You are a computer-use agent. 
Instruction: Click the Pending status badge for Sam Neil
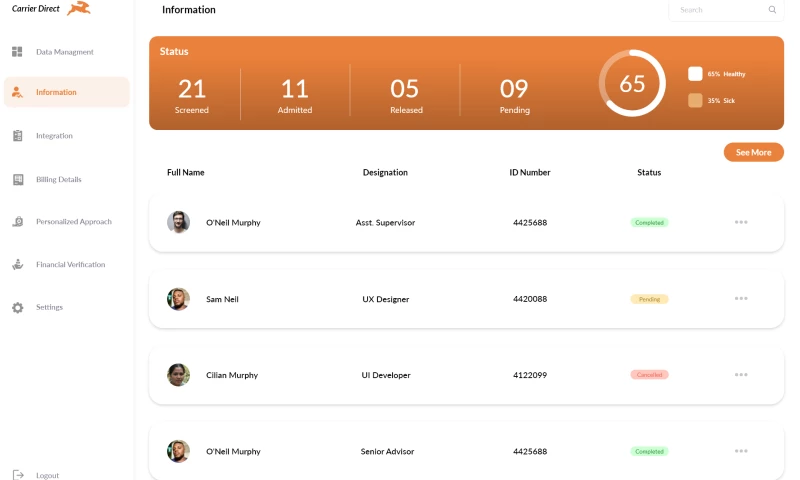point(649,299)
